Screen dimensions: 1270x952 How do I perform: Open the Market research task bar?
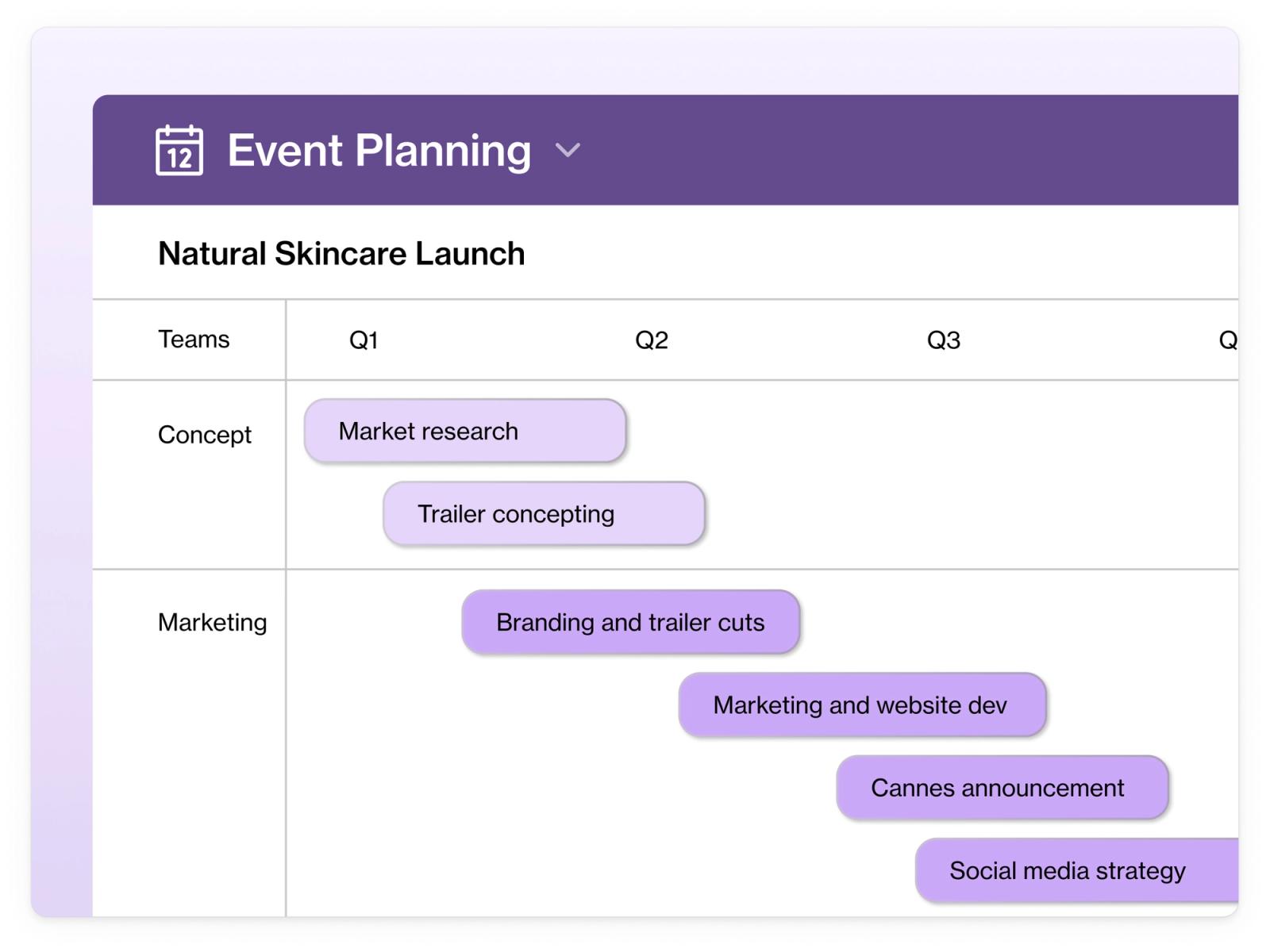[465, 431]
